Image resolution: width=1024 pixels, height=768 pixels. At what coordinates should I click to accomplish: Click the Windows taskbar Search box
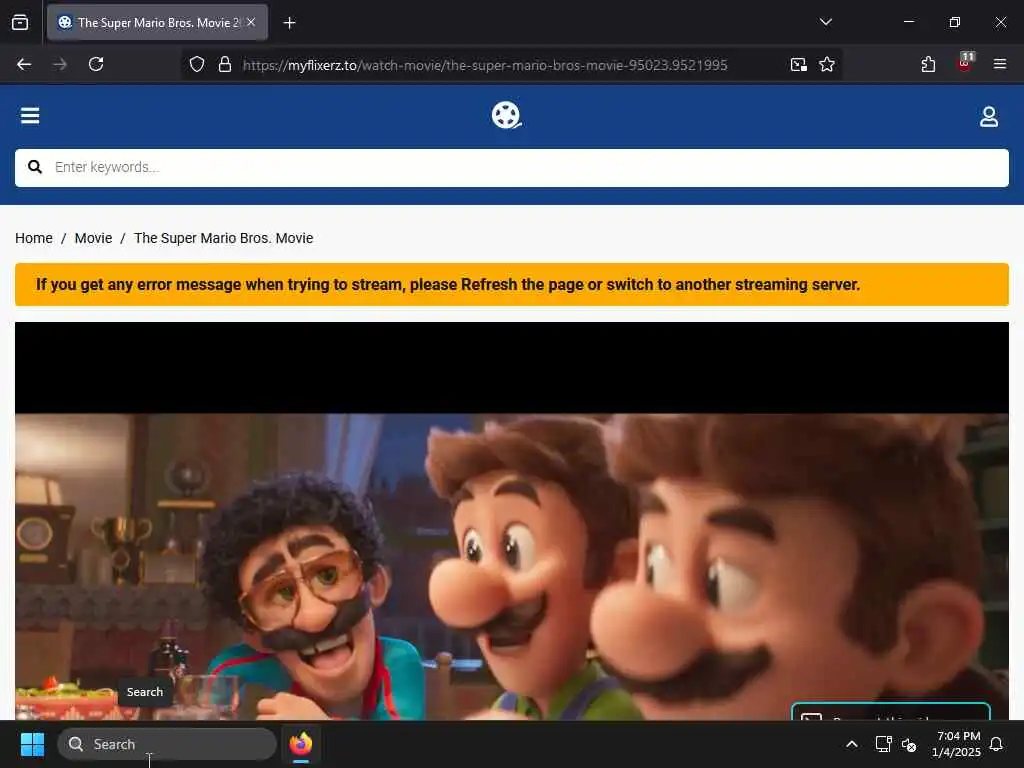(x=167, y=744)
